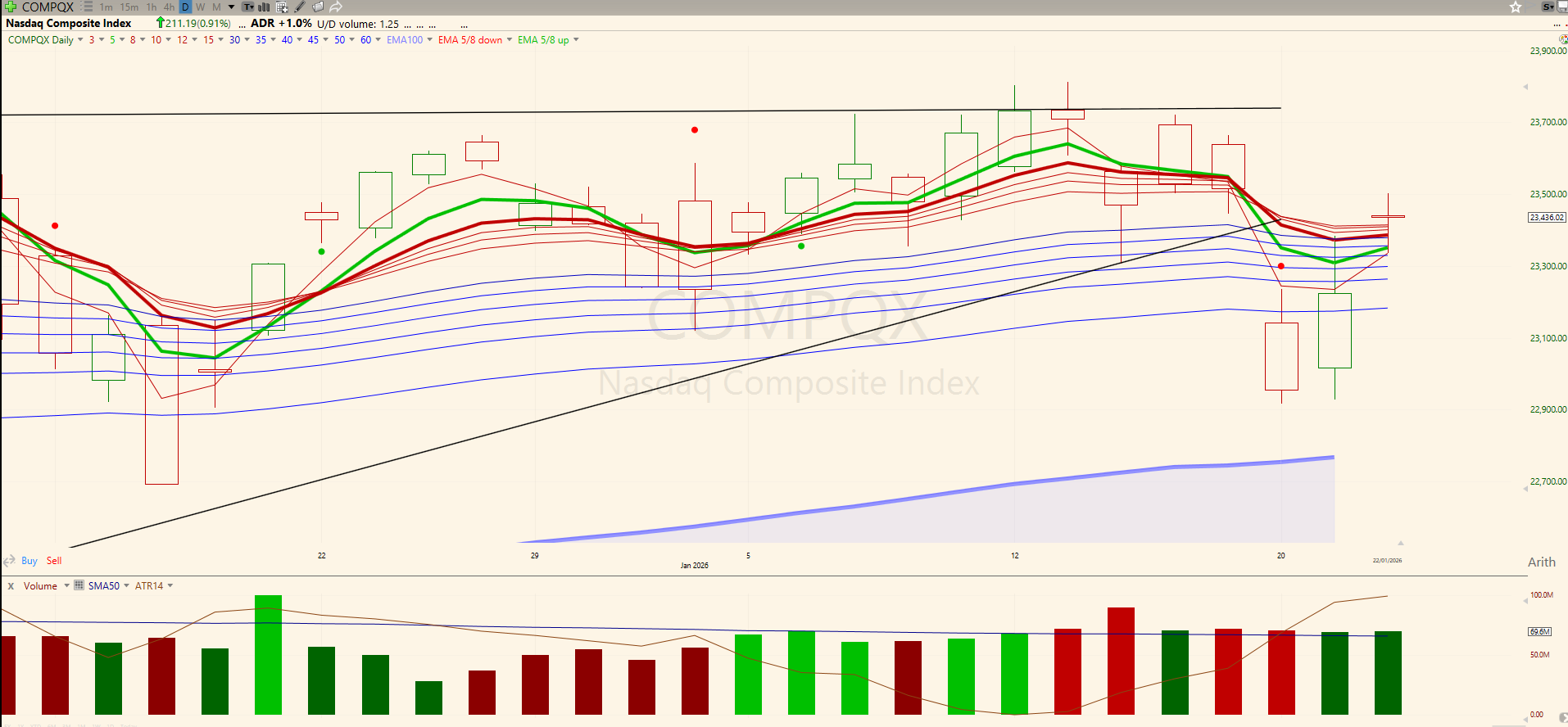Click the red 3 moving average label
Viewport: 1568px width, 727px height.
coord(92,39)
